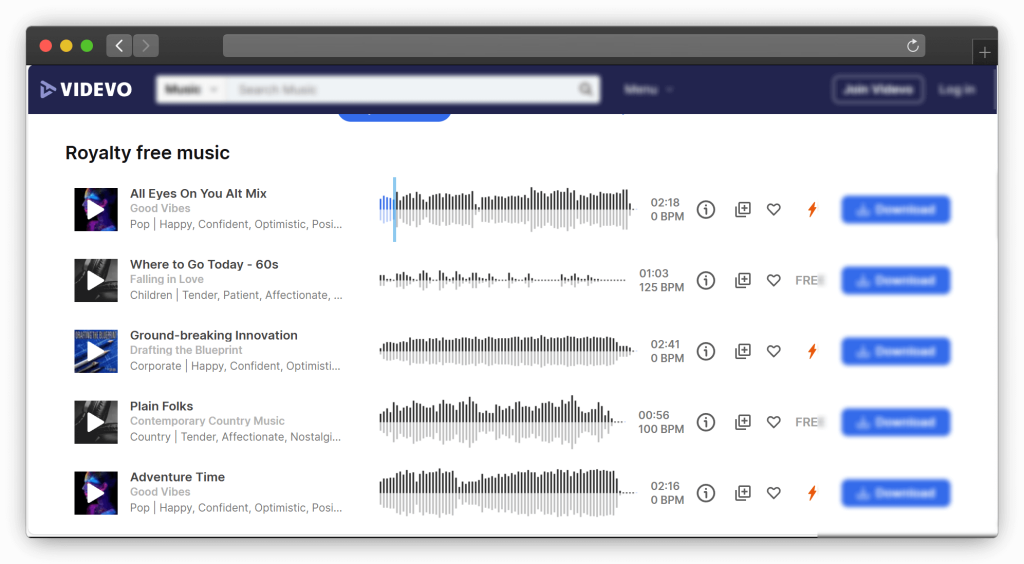
Task: Download the Plain Folks track
Action: [895, 423]
